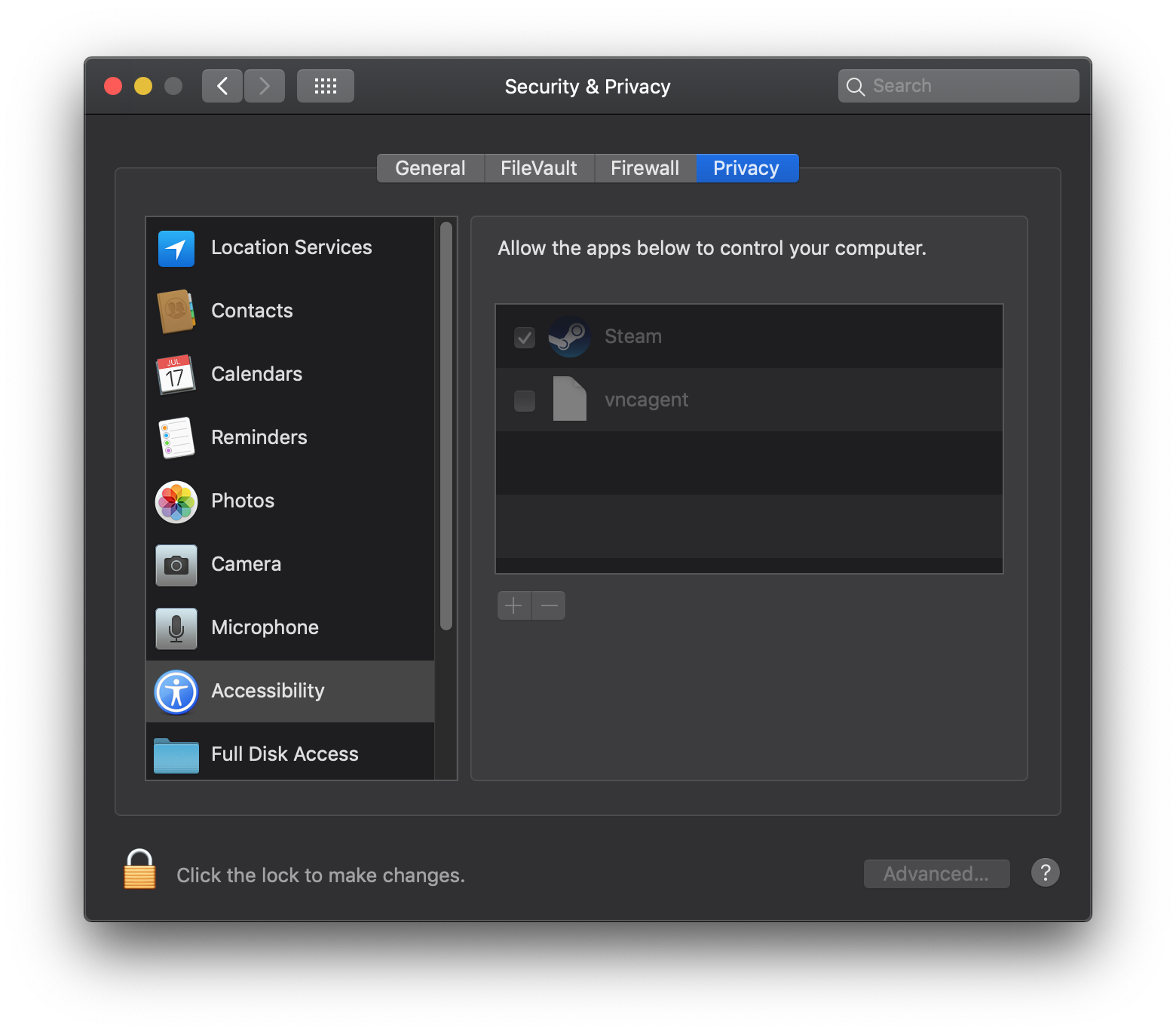1176x1033 pixels.
Task: Select the Reminders list icon
Action: (176, 438)
